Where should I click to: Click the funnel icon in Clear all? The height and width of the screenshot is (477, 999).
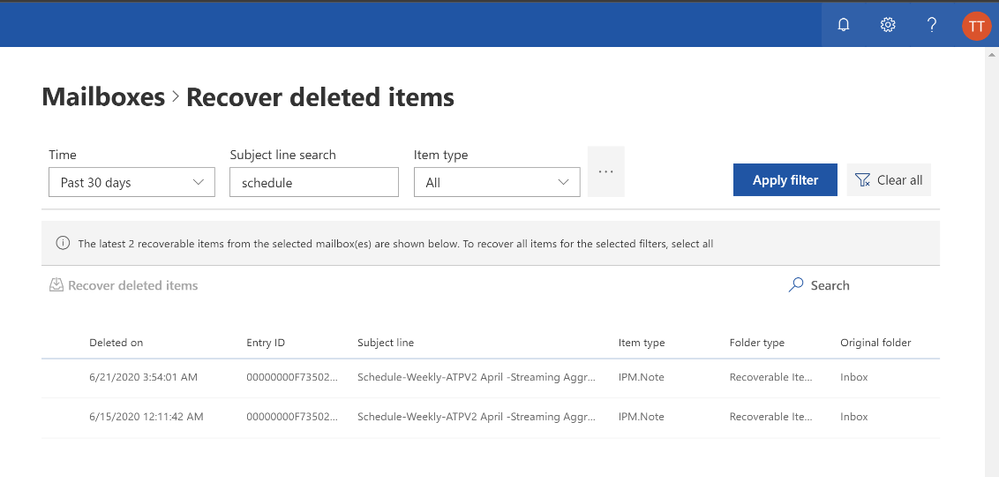863,180
